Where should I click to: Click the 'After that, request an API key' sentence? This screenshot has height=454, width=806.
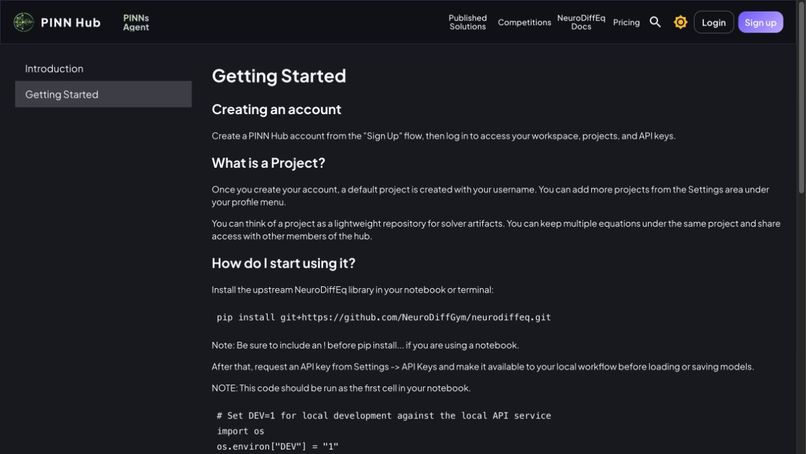pos(483,367)
